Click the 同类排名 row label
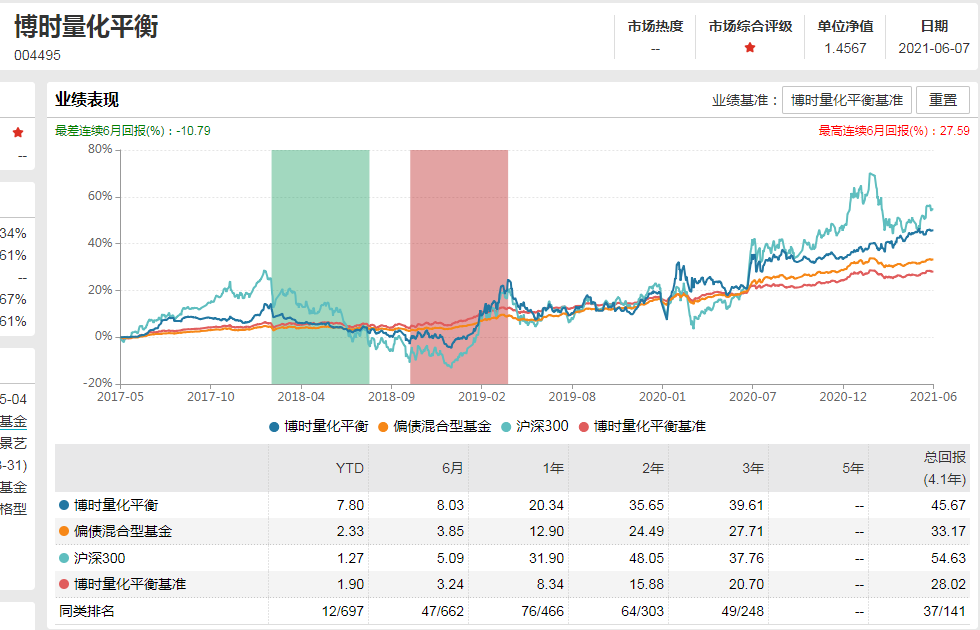This screenshot has width=980, height=630. click(87, 610)
